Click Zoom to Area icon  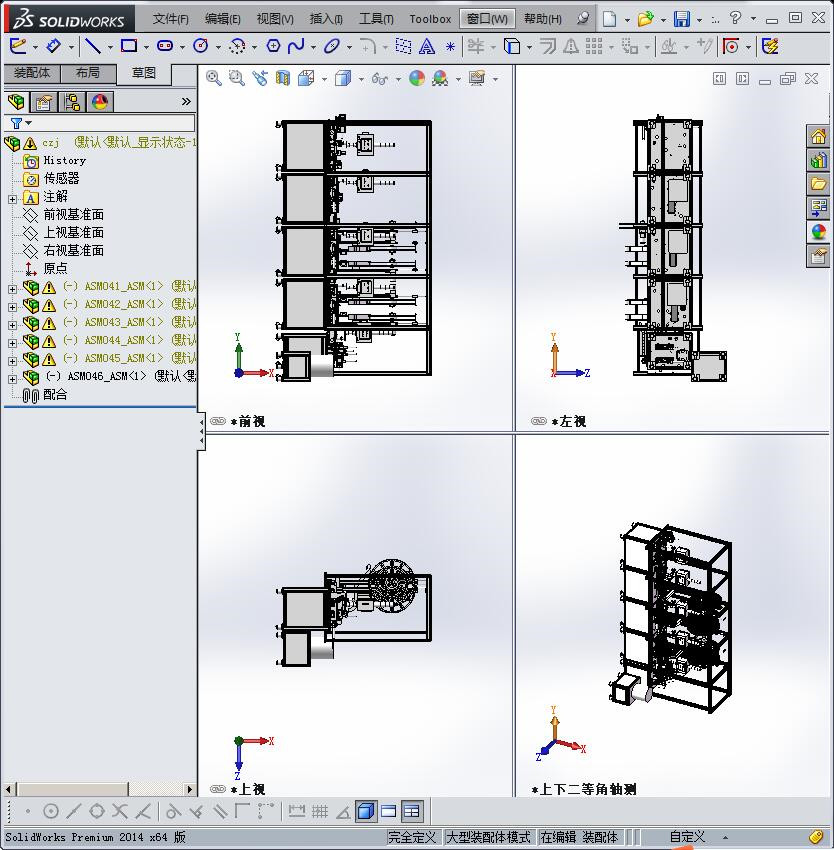point(236,79)
